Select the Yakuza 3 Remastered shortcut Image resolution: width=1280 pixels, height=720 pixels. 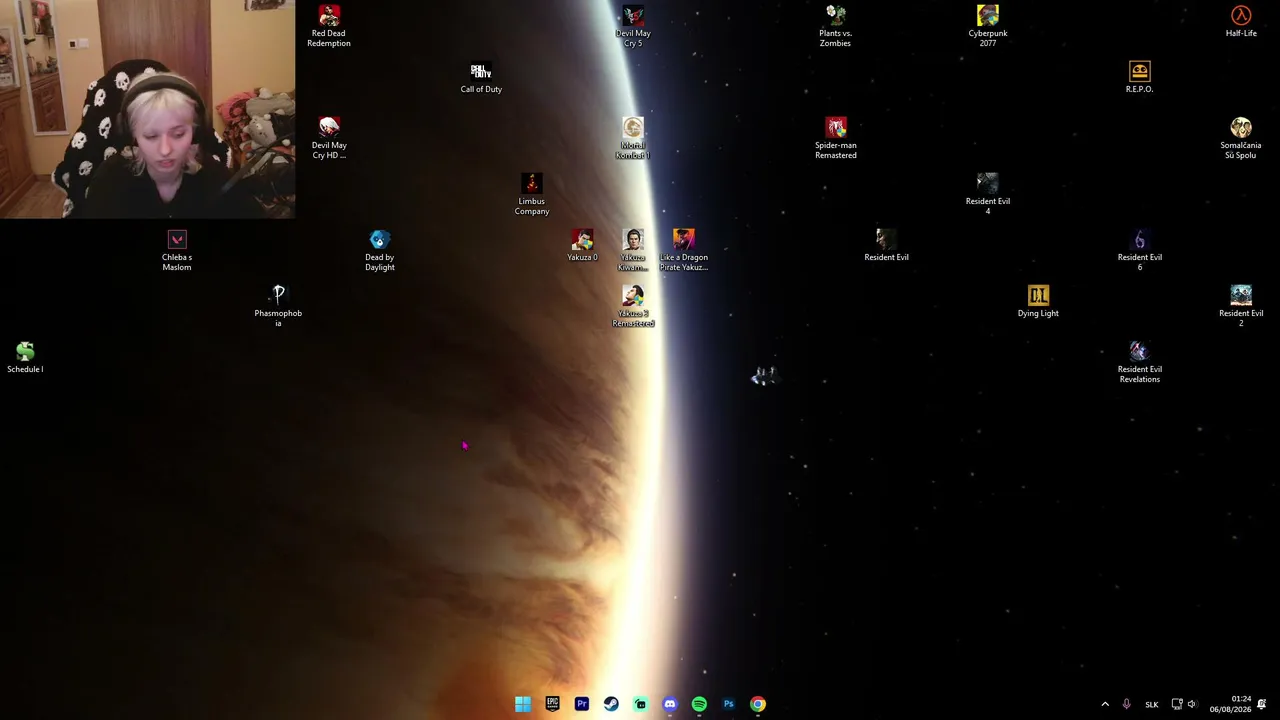click(x=633, y=306)
